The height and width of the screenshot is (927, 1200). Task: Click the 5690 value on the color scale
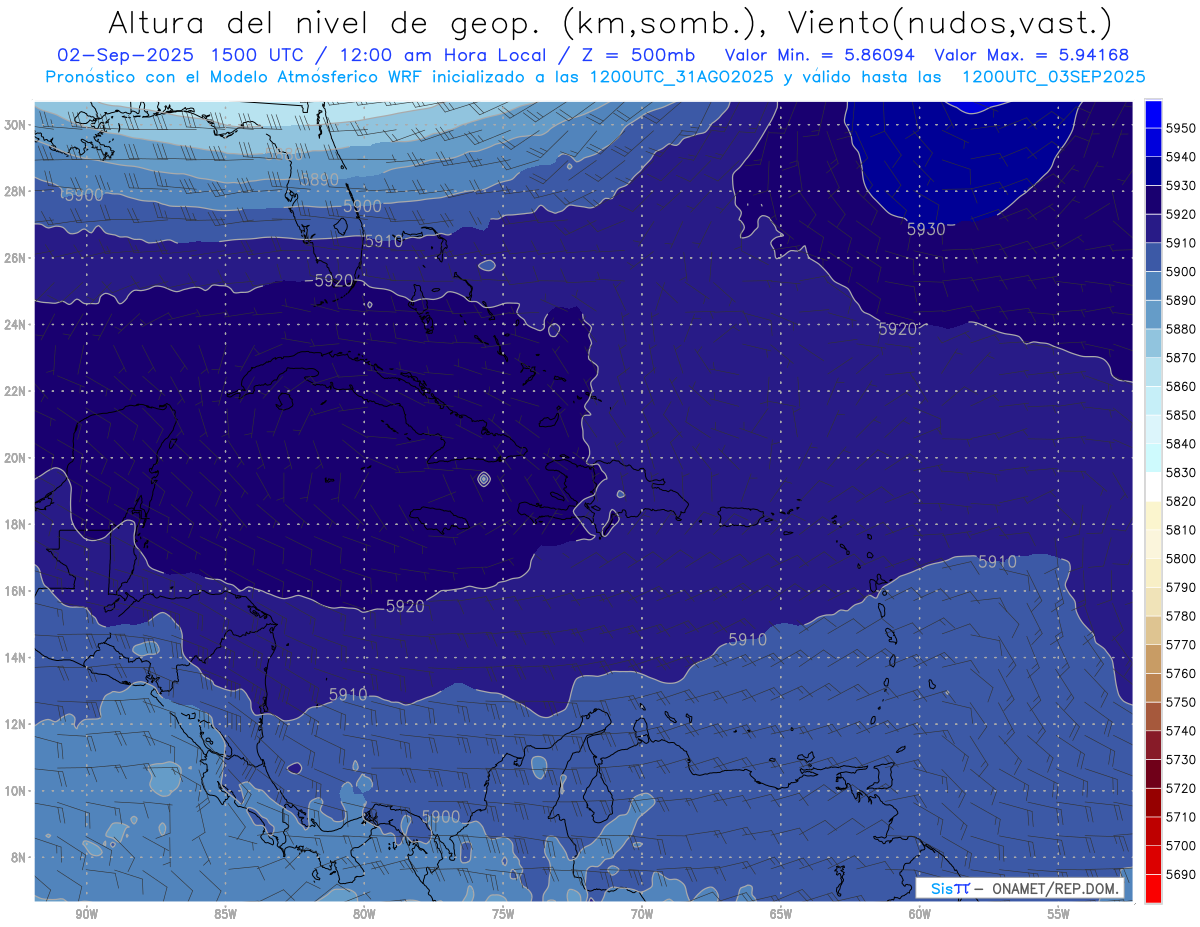click(x=1180, y=874)
